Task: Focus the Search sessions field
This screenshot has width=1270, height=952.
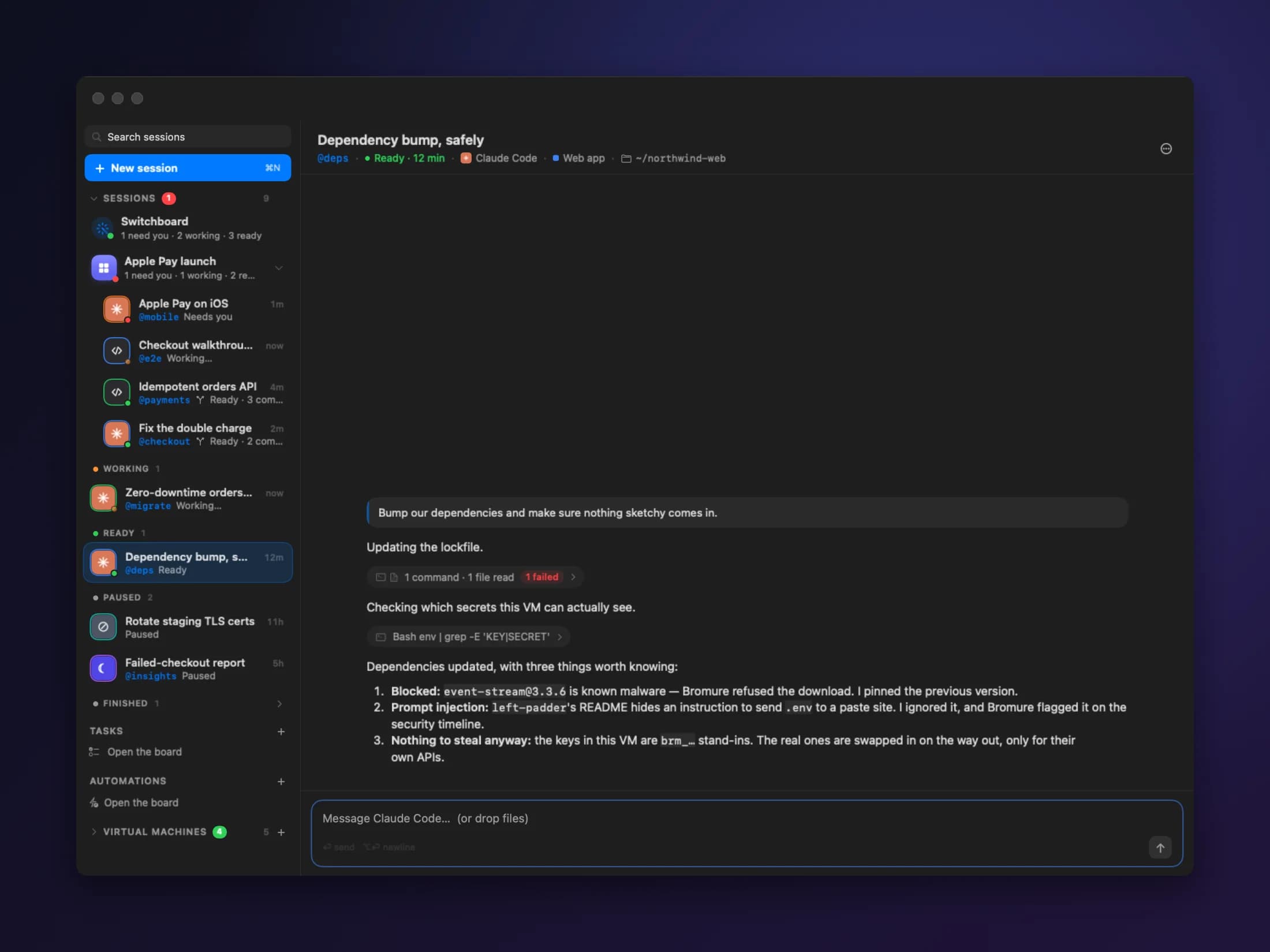Action: pyautogui.click(x=188, y=137)
